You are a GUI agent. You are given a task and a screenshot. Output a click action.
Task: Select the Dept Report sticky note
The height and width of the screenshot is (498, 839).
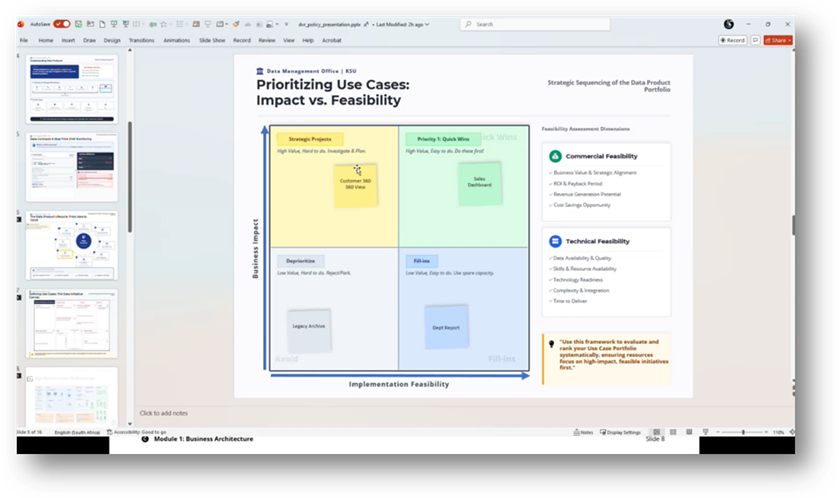pyautogui.click(x=446, y=327)
